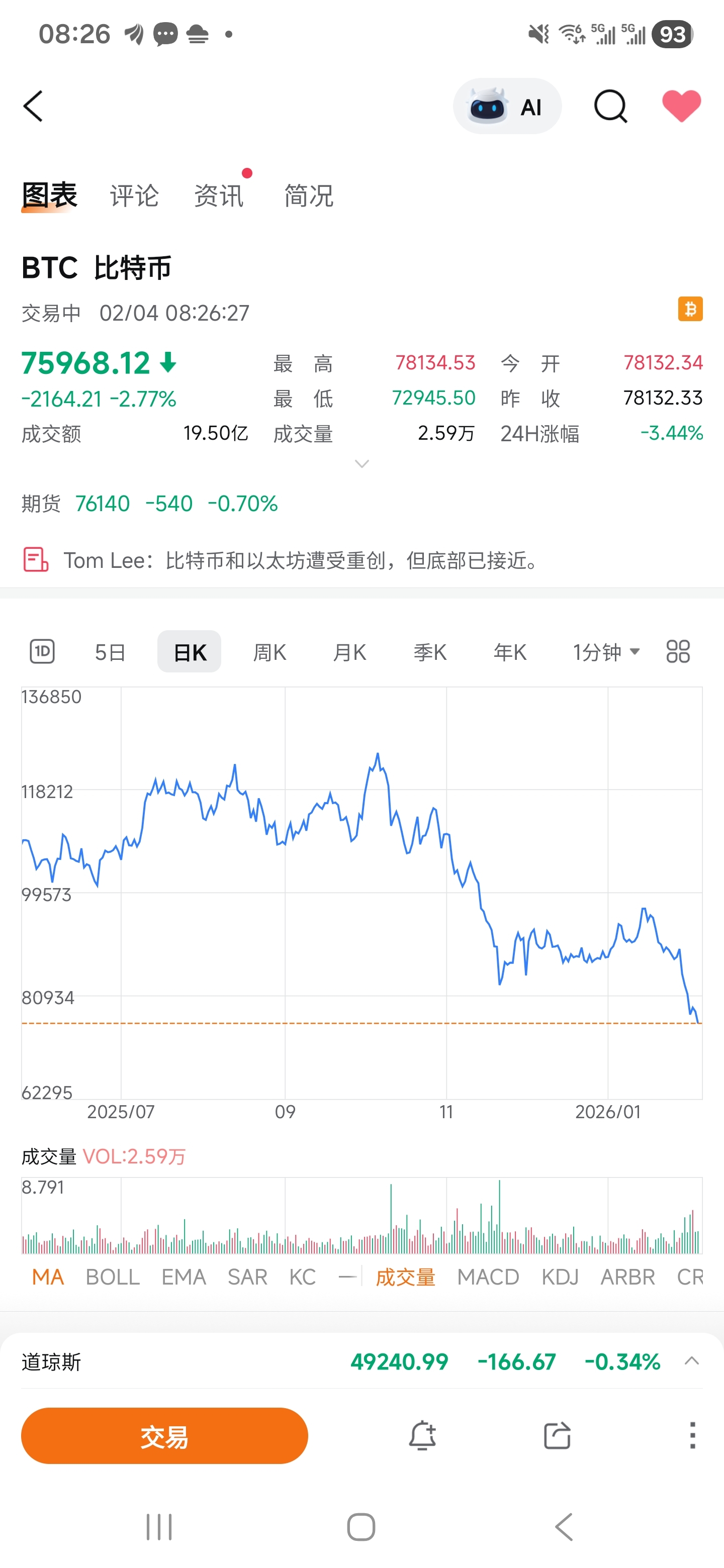Viewport: 724px width, 1568px height.
Task: Open the AI assistant robot
Action: [507, 107]
